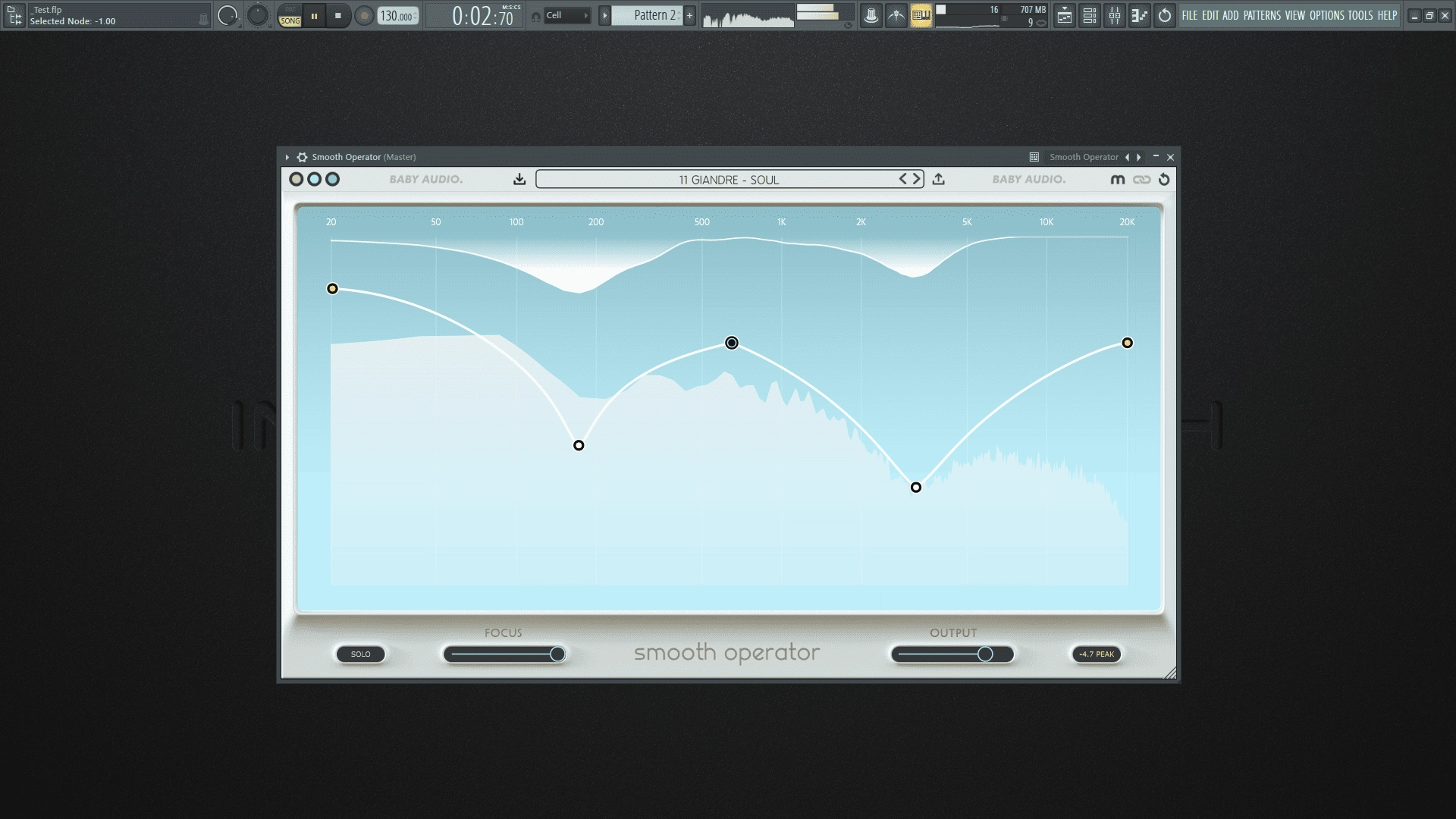Toggle typing keyboard to piano icon

coord(921,15)
